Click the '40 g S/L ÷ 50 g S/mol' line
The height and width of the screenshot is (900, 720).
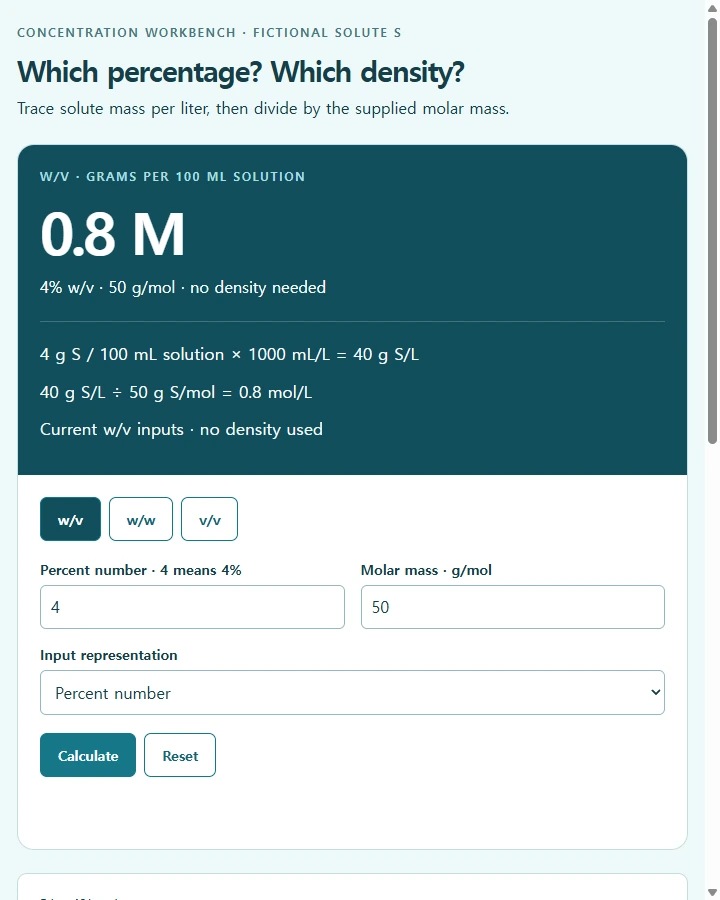176,392
